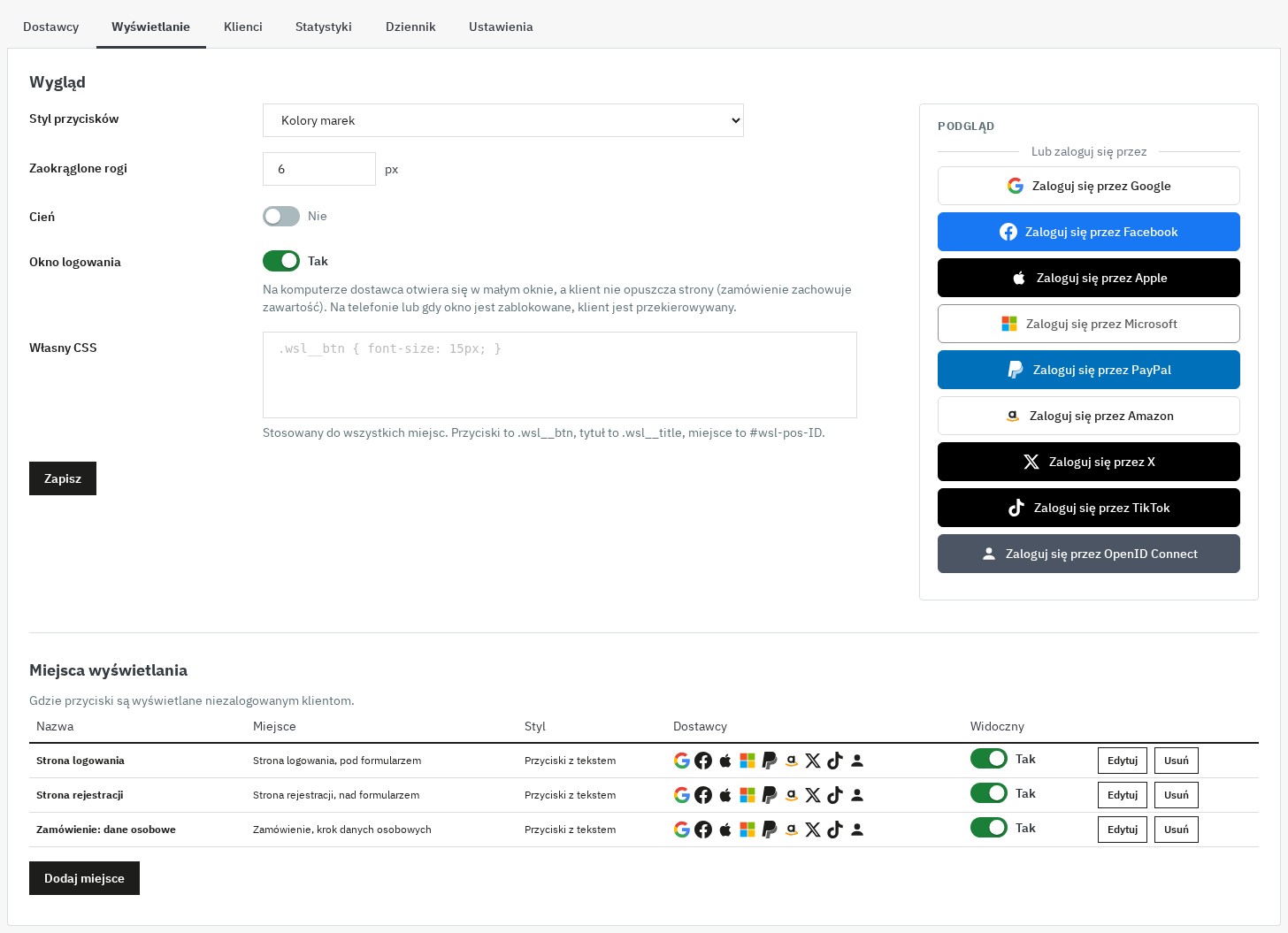Click the Zaokrąglone rogi number field
The height and width of the screenshot is (933, 1288).
pyautogui.click(x=319, y=169)
